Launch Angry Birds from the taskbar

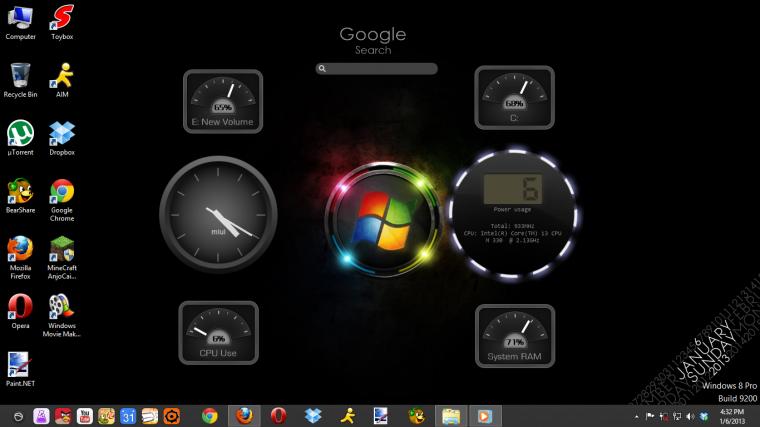(63, 416)
